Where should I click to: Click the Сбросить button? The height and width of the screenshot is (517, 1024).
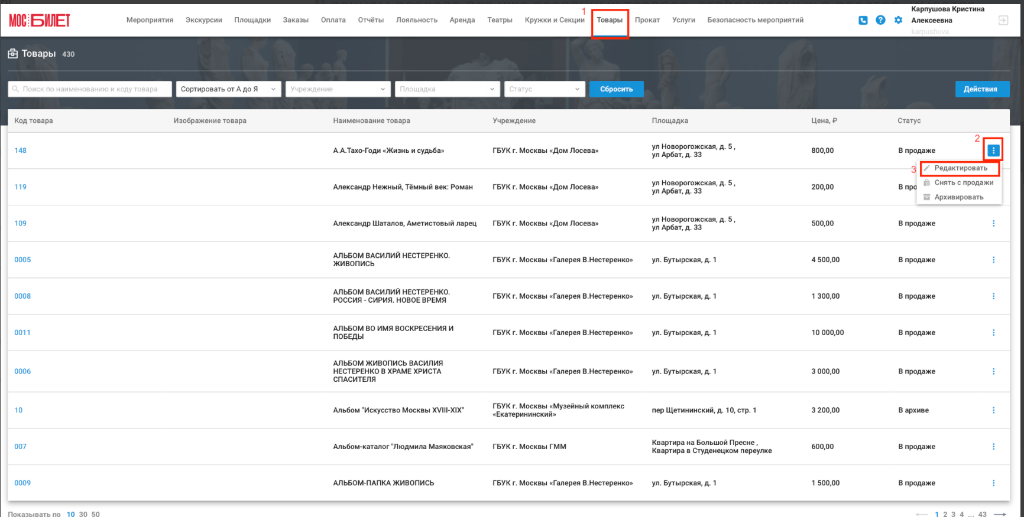coord(616,89)
